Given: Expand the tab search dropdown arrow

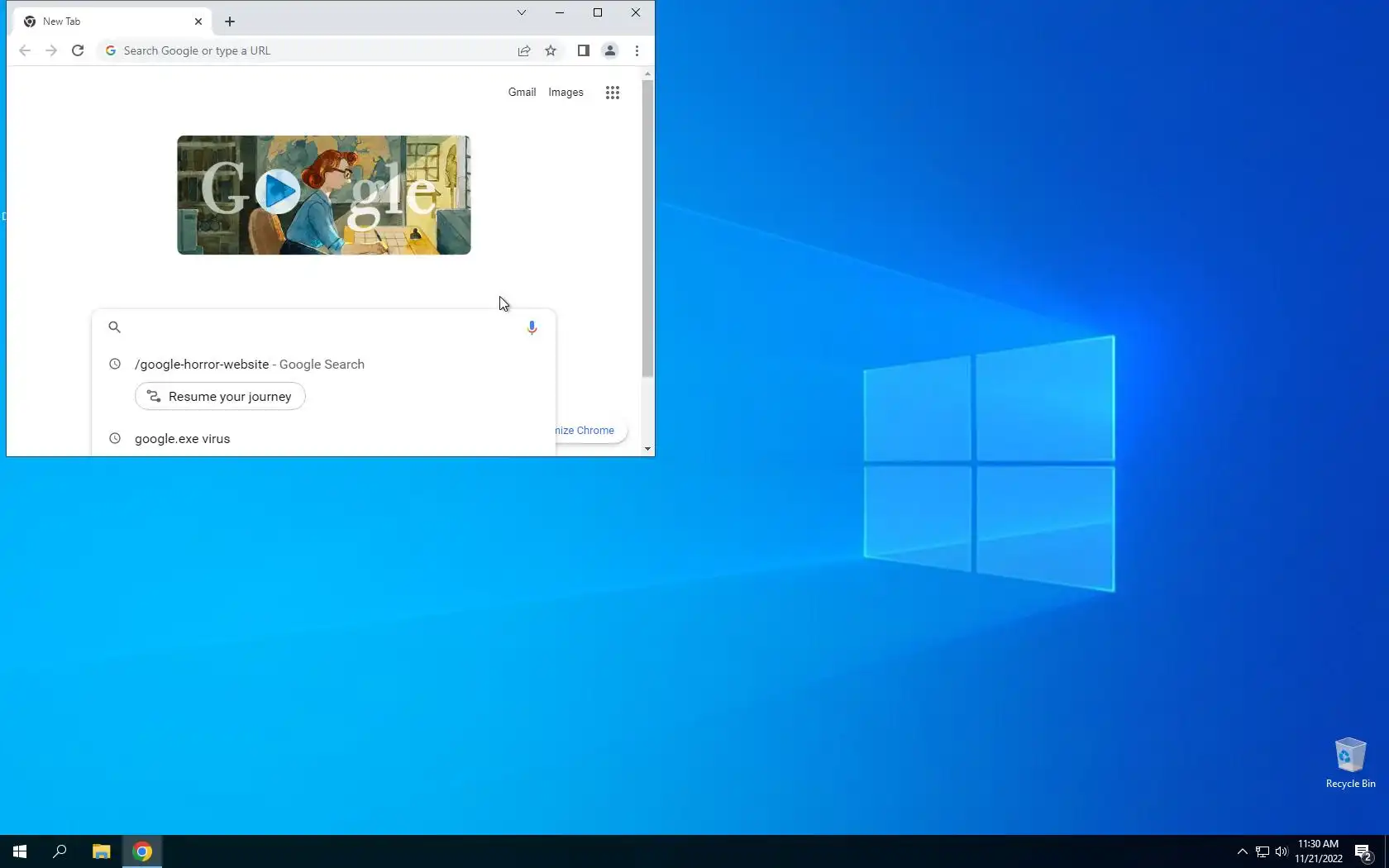Looking at the screenshot, I should [522, 12].
